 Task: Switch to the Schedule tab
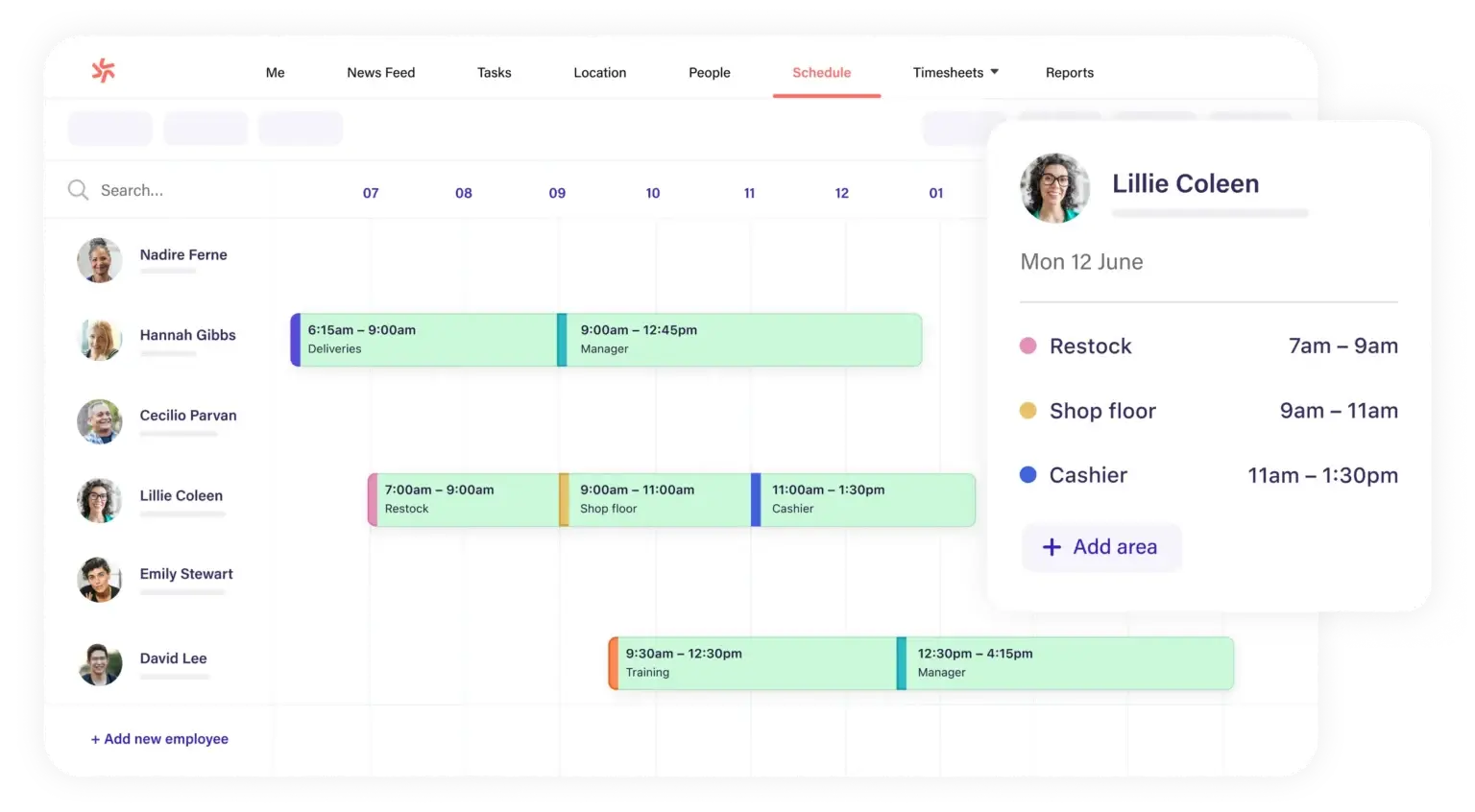[x=821, y=73]
